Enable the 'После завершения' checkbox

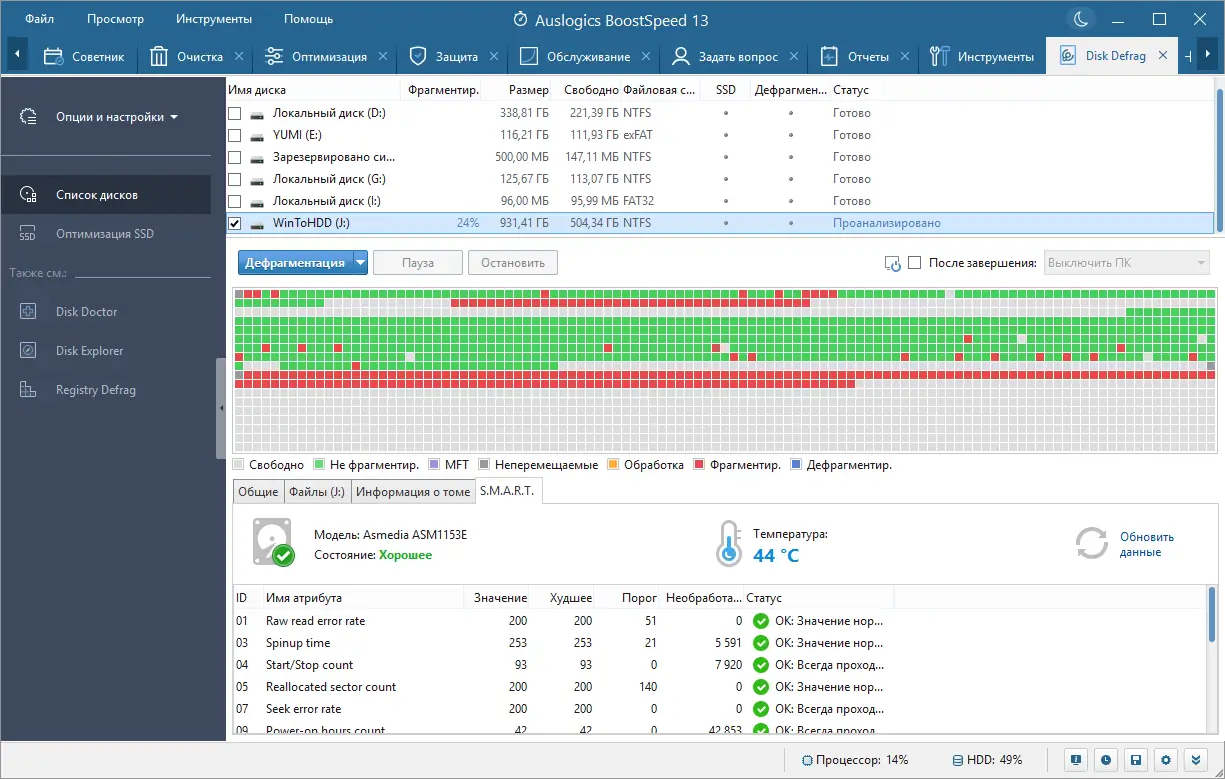(914, 263)
